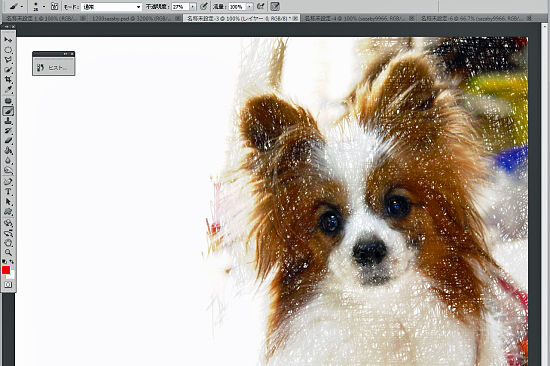Image resolution: width=550 pixels, height=366 pixels.
Task: Collapse toolbox with double-arrow at top
Action: (6, 26)
